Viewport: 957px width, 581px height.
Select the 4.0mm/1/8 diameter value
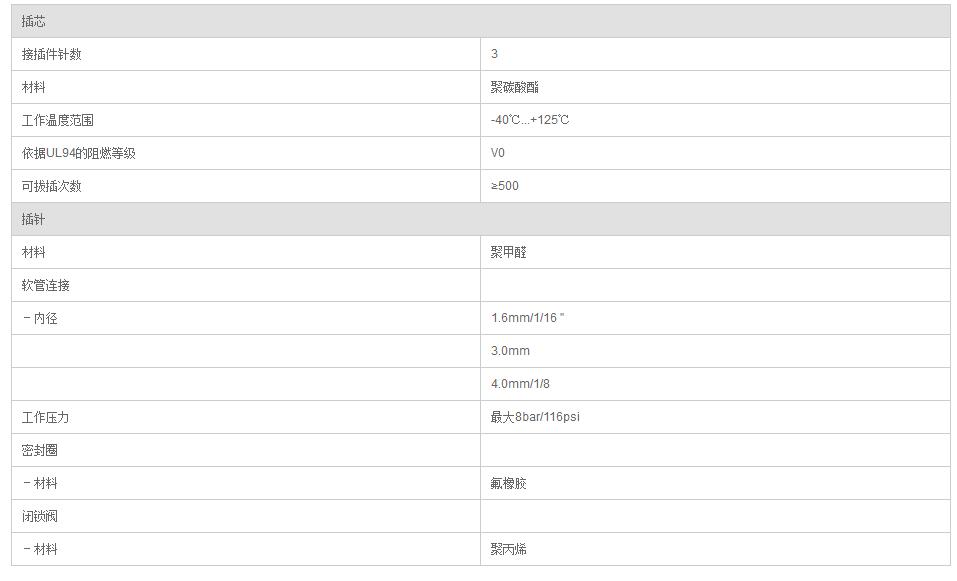[521, 384]
